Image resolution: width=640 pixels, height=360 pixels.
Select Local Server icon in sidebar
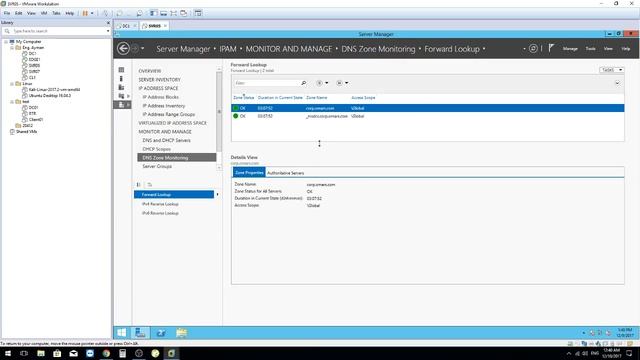pos(121,78)
